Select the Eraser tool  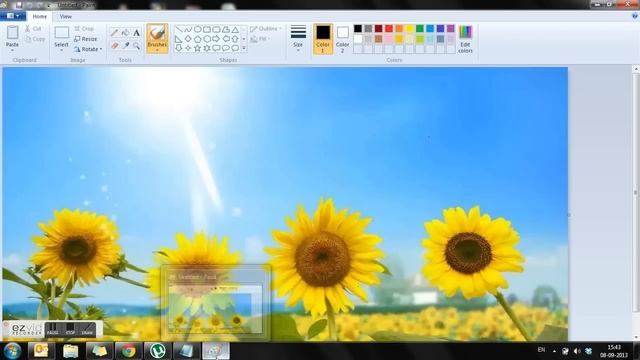point(115,45)
